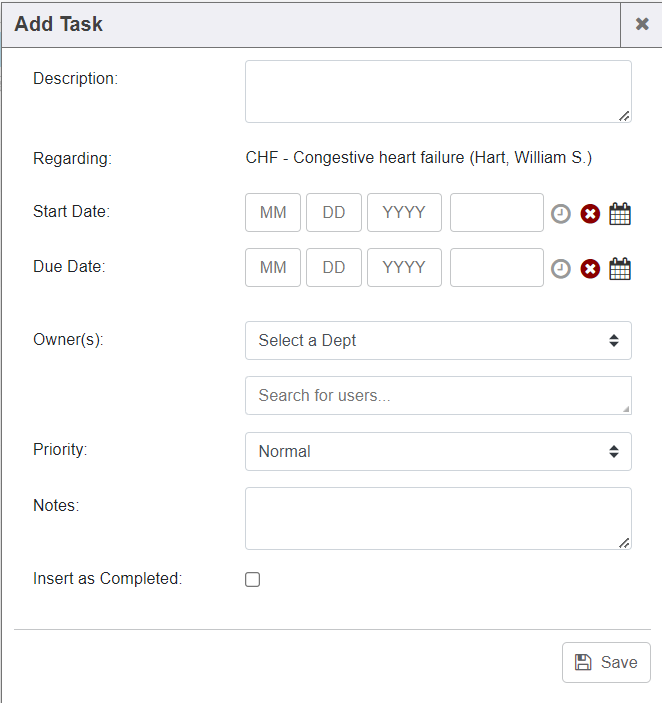The width and height of the screenshot is (662, 703).
Task: Click the Due Date clock icon
Action: click(561, 268)
